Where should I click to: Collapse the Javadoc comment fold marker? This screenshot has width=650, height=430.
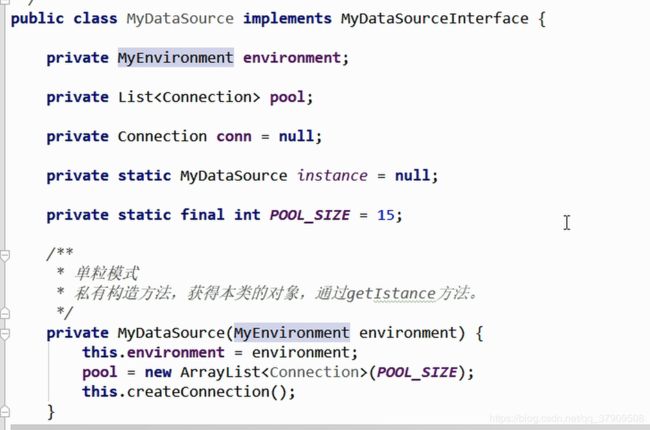click(5, 256)
